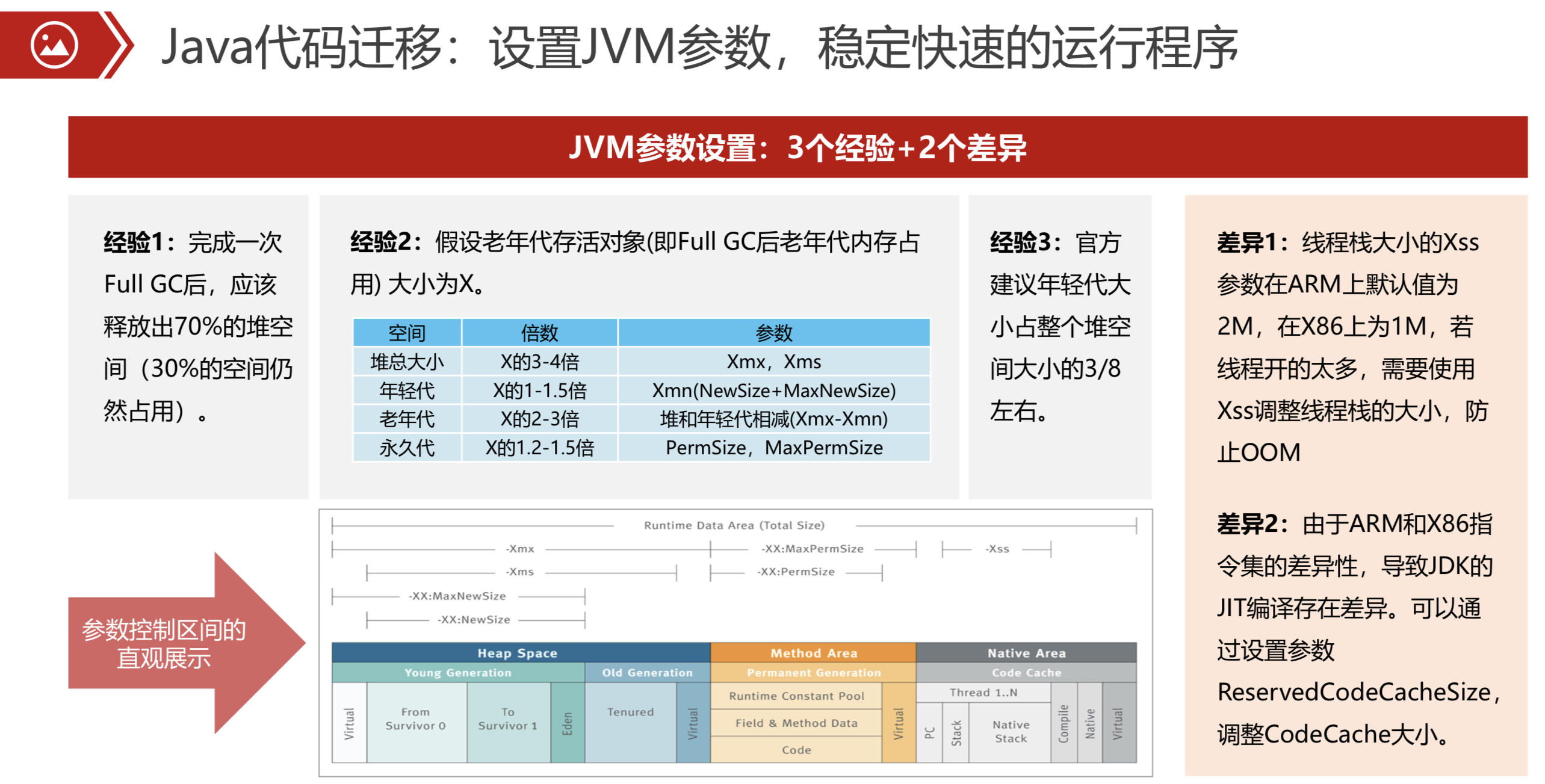Click the vertical 'Eden' block

[x=567, y=722]
